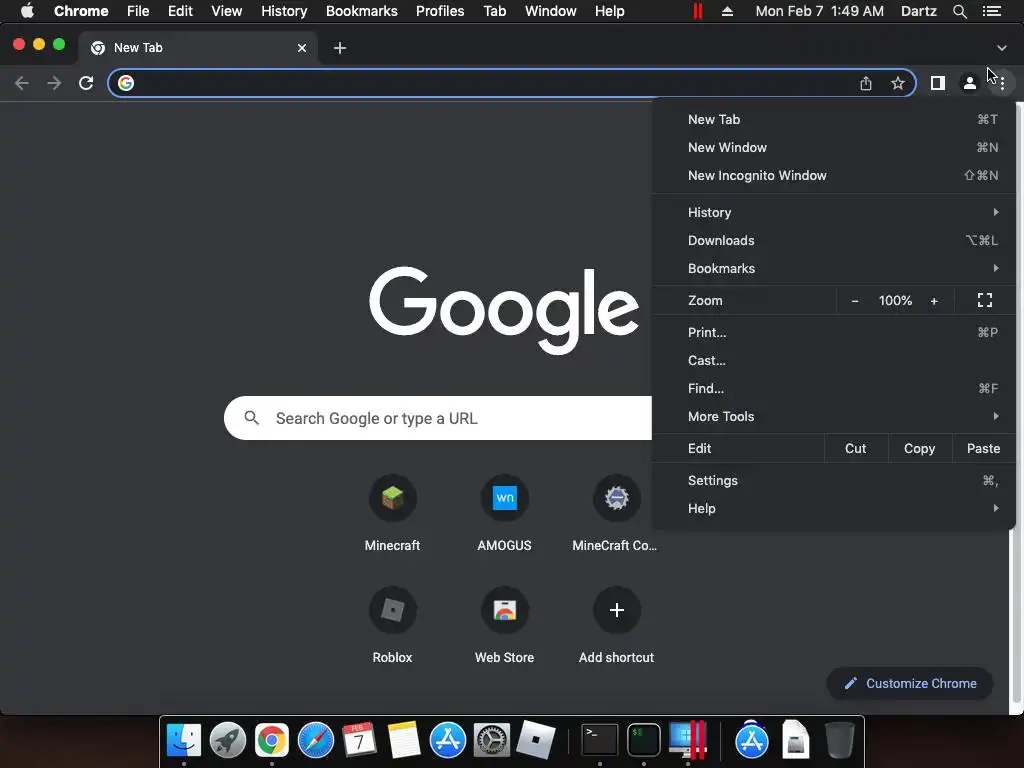Open the Minecraft shortcut
Screen dimensions: 1024x768
(x=392, y=513)
